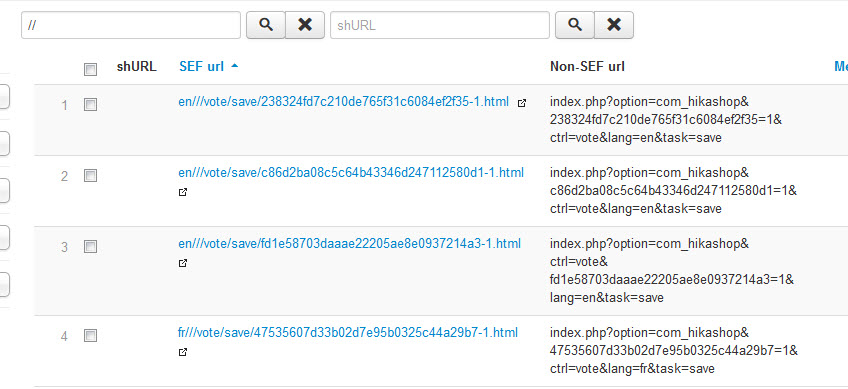Toggle the select-all checkbox in the header

tap(90, 69)
